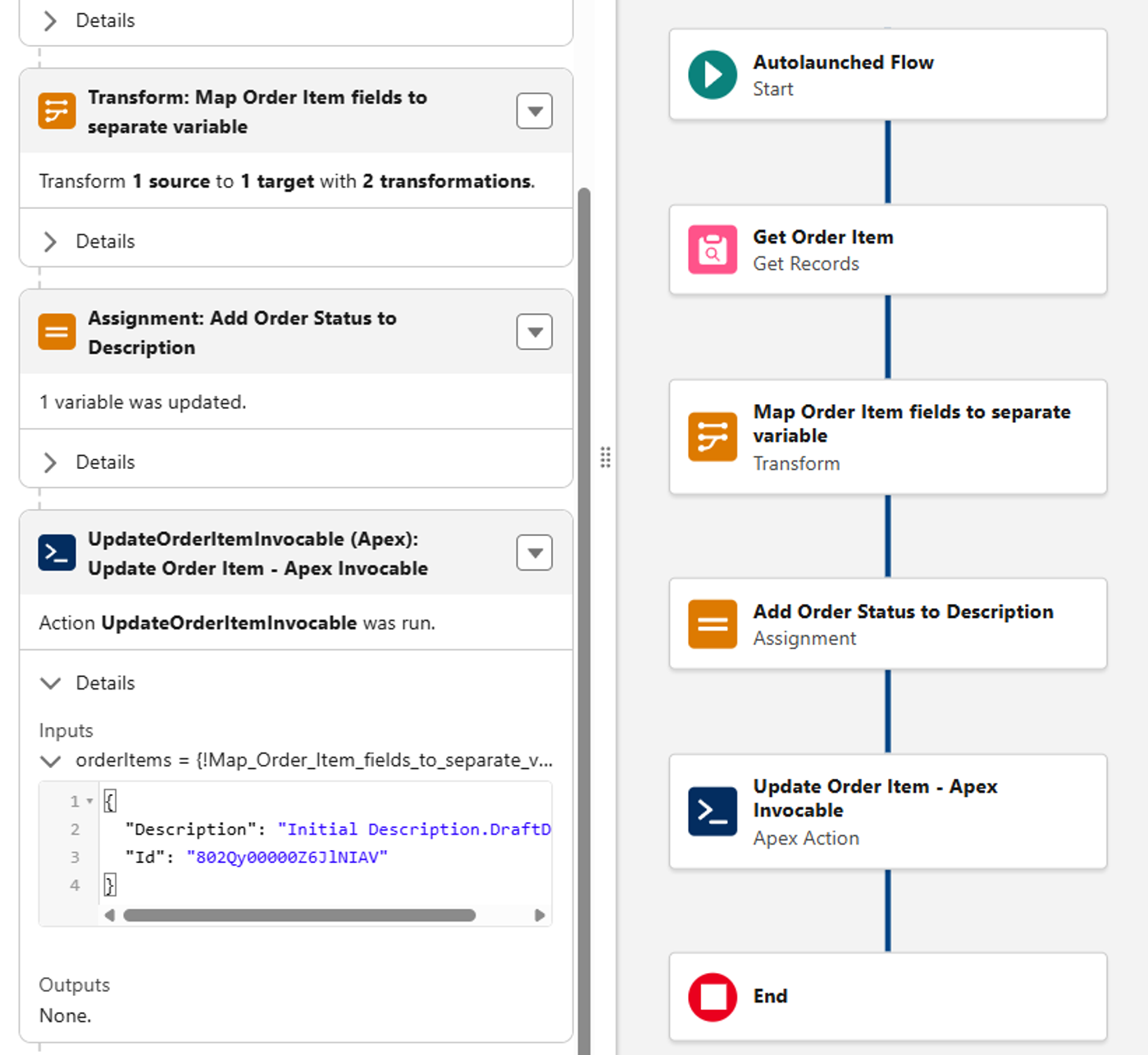Click the Apex icon in UpdateOrderItemInvocable card
This screenshot has width=1148, height=1055.
click(x=57, y=553)
